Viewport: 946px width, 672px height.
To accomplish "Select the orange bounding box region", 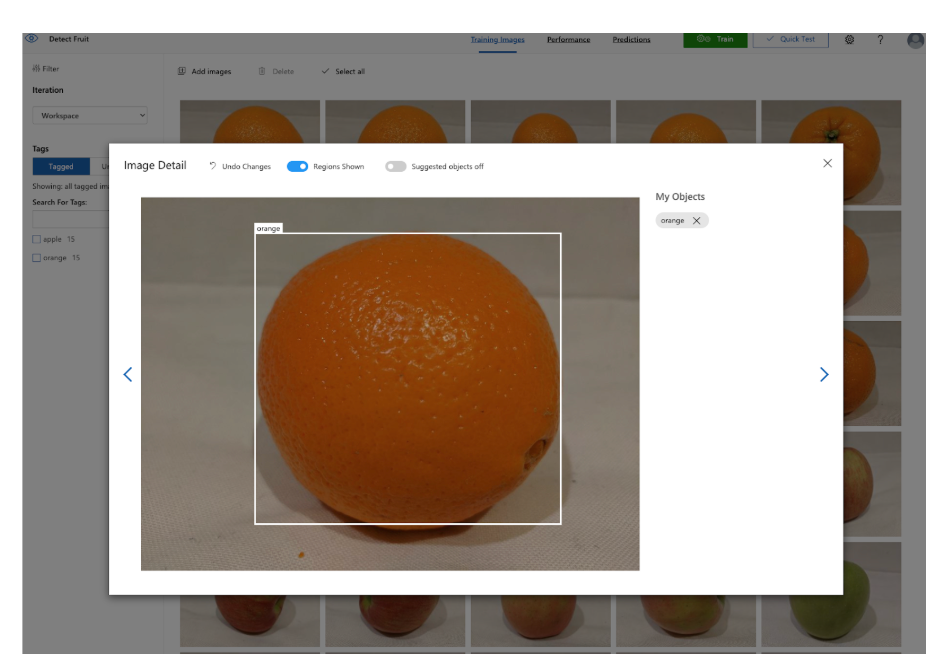I will [x=407, y=378].
